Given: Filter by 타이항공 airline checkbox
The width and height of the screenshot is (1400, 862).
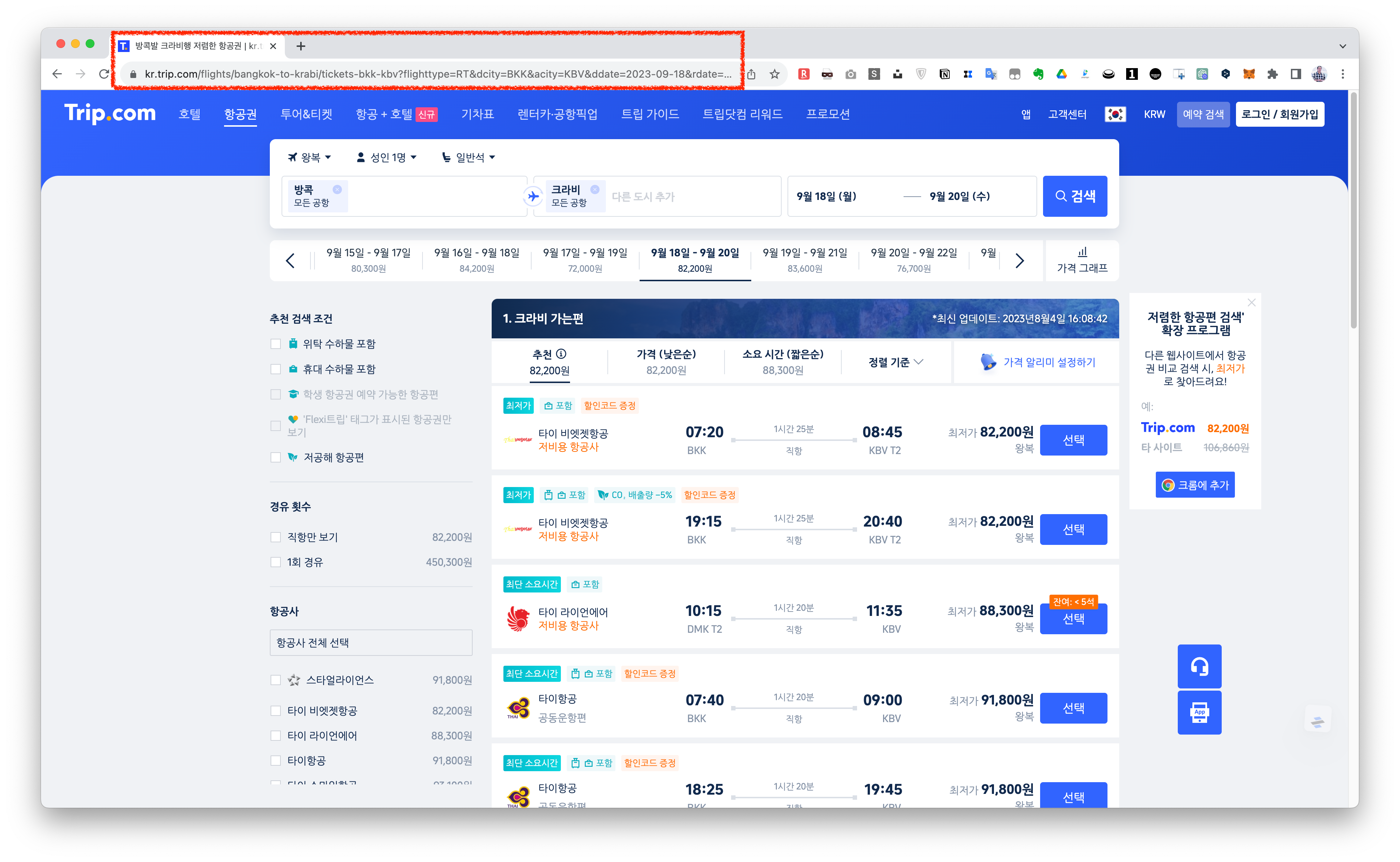Looking at the screenshot, I should 276,761.
